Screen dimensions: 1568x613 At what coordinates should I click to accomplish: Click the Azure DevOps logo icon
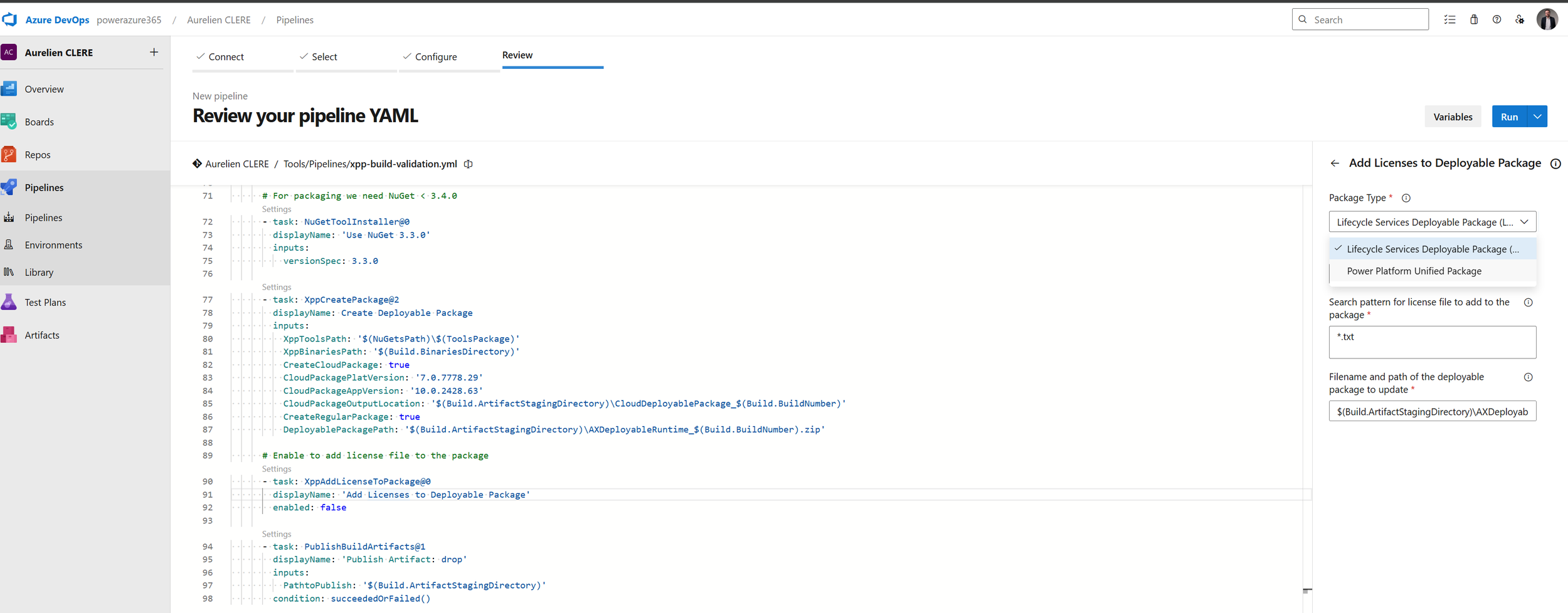(9, 19)
